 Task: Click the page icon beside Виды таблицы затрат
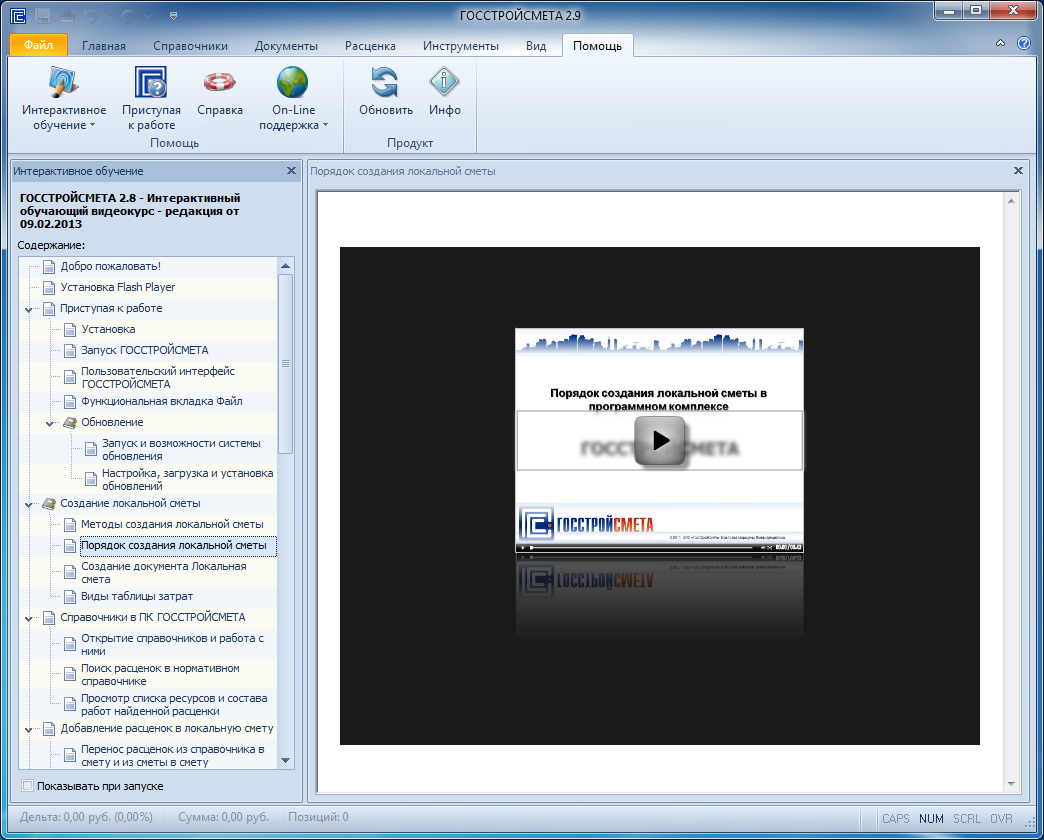(70, 597)
